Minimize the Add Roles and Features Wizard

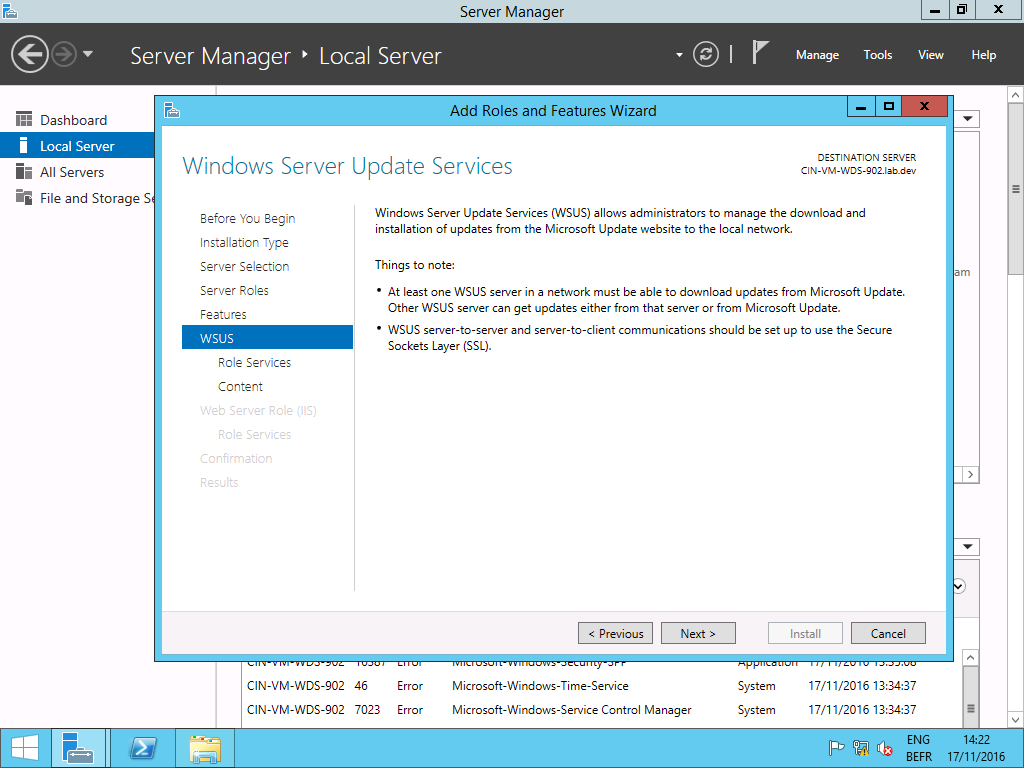tap(861, 106)
